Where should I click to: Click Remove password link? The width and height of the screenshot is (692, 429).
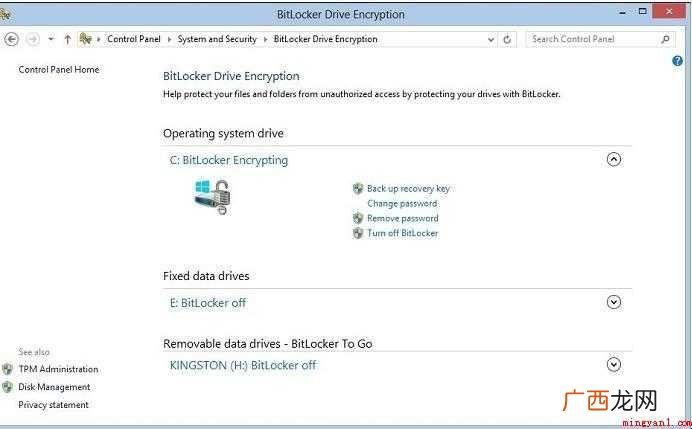(x=403, y=218)
